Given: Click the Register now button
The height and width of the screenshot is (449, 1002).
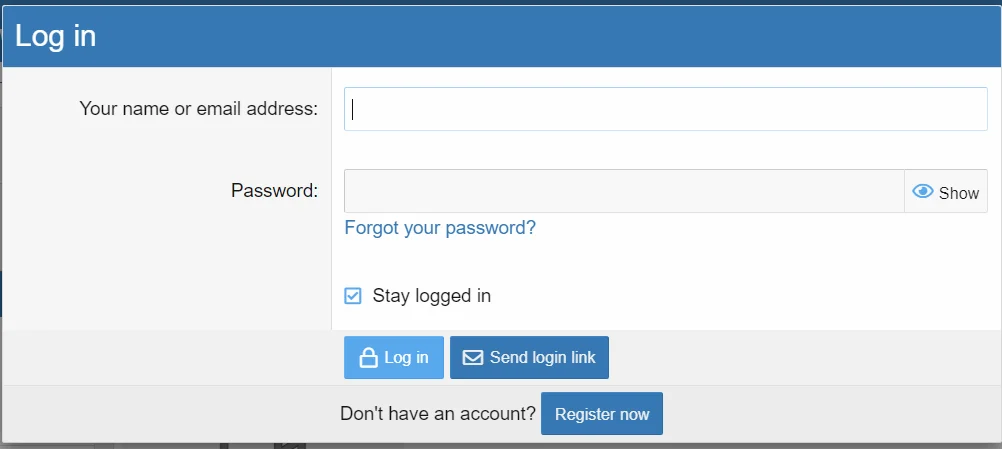Looking at the screenshot, I should (x=602, y=414).
